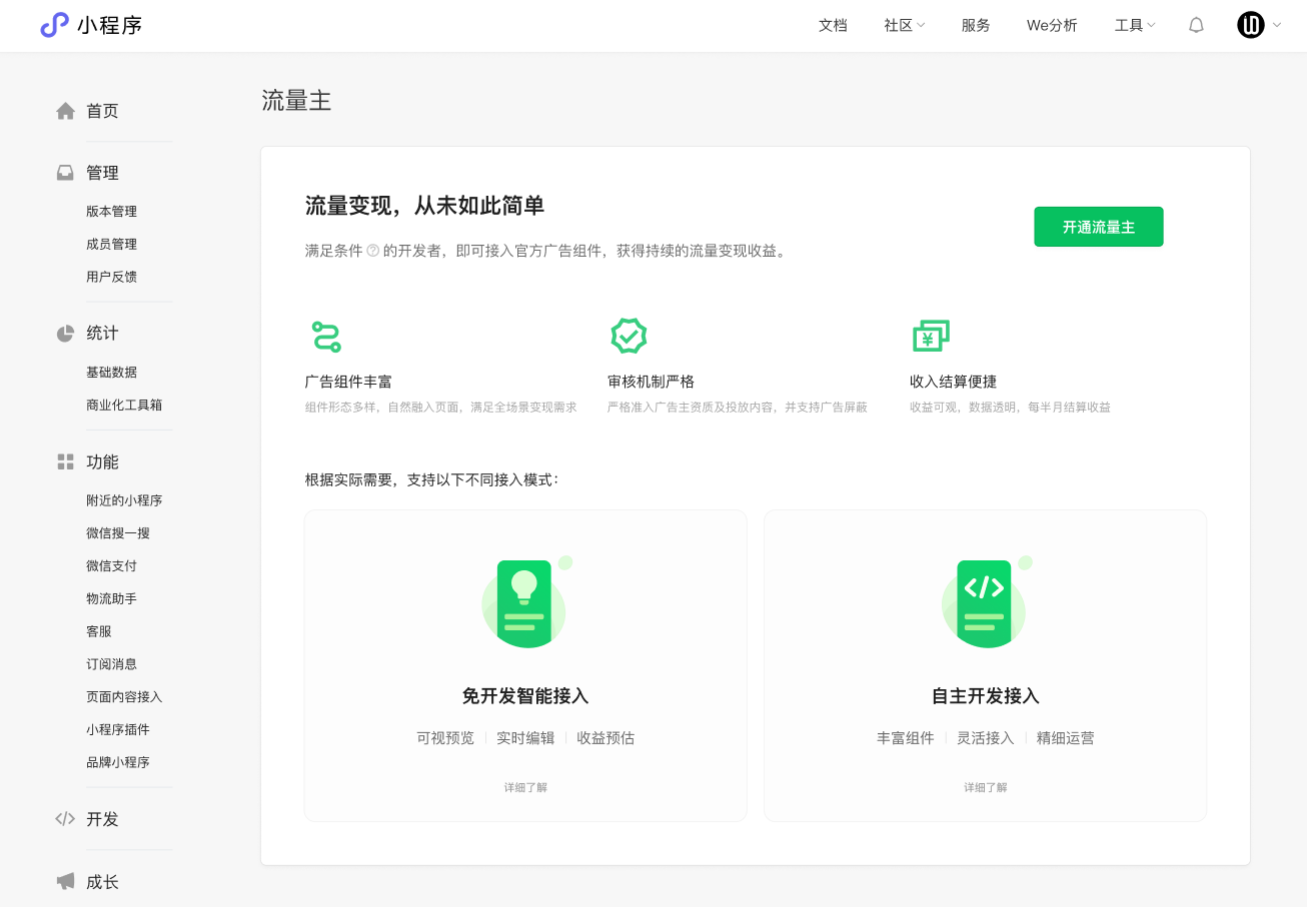Viewport: 1307px width, 907px height.
Task: Open 微信支付 in sidebar
Action: [111, 566]
